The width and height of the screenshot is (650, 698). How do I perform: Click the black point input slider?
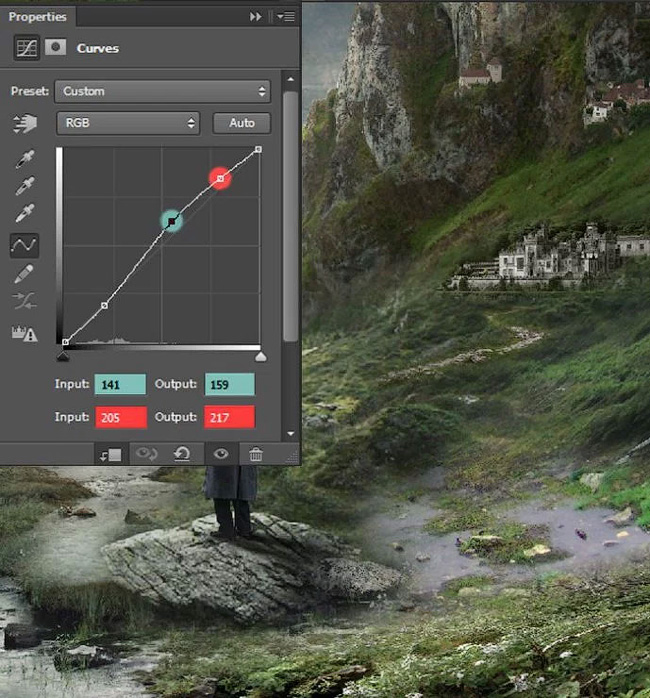pyautogui.click(x=63, y=357)
